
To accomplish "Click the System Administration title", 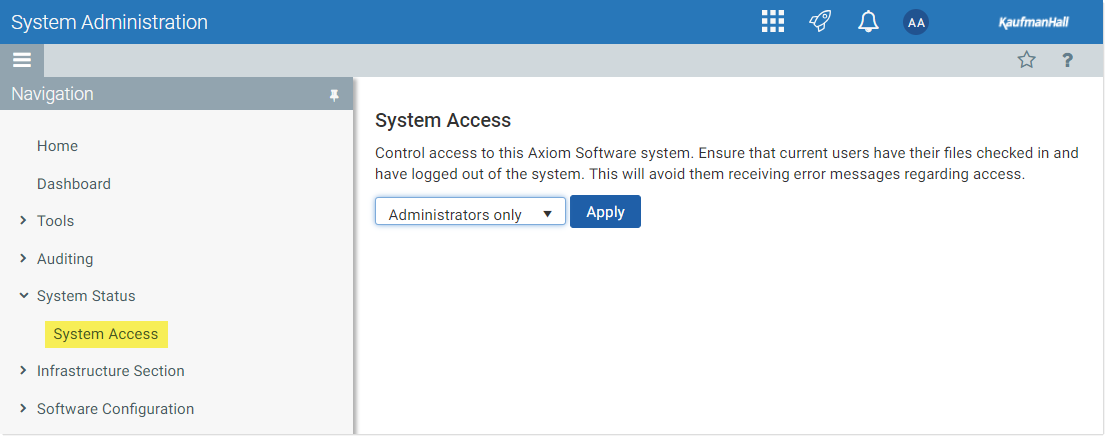I will click(x=109, y=22).
